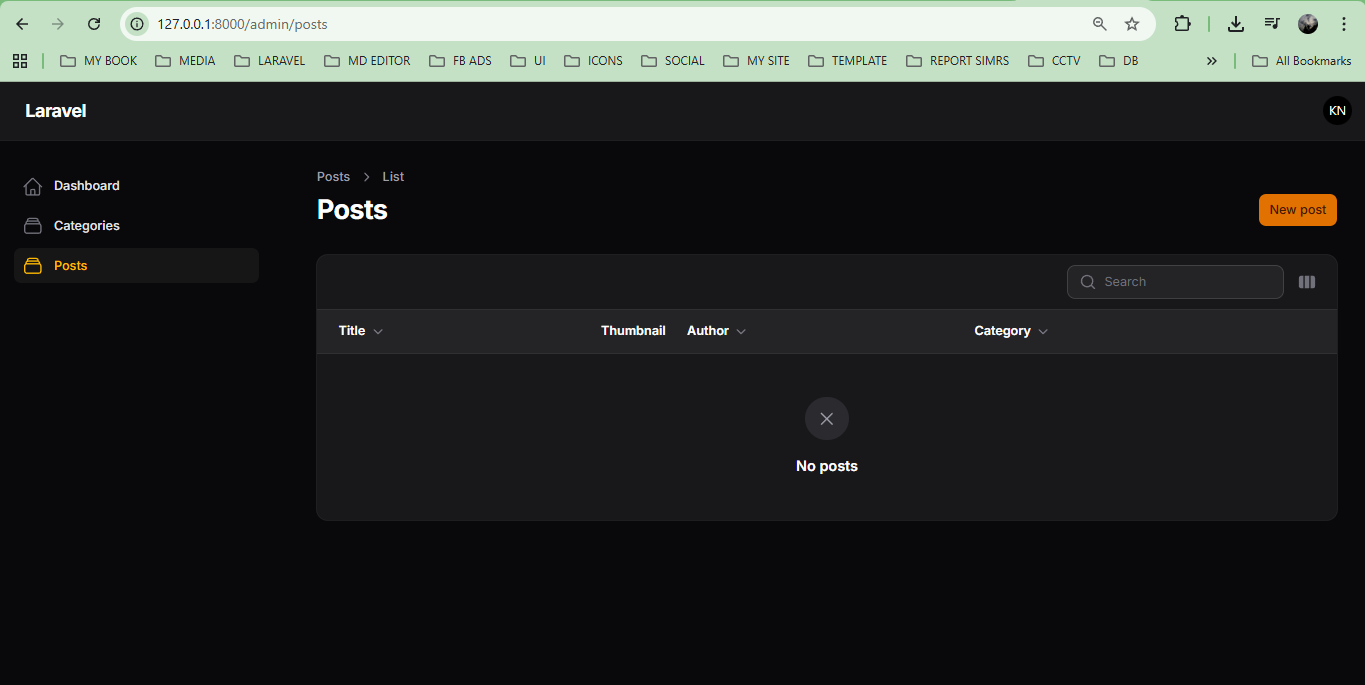Click the Categories stack icon in sidebar
Image resolution: width=1365 pixels, height=685 pixels.
click(33, 226)
